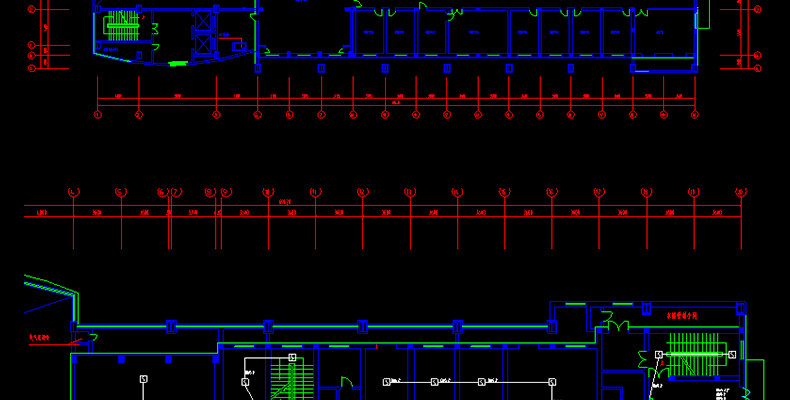Select the green staircase symbol in the upper floor plan
This screenshot has height=400, width=790.
122,26
